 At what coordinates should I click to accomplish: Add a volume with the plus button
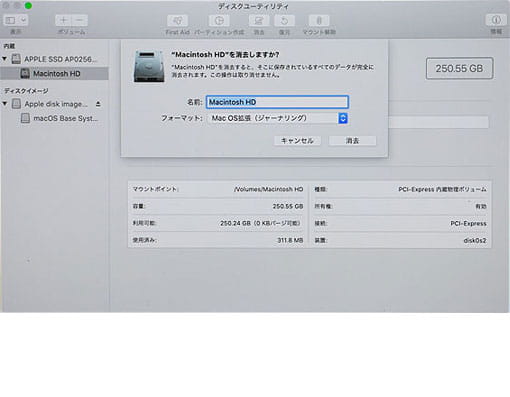pos(63,20)
